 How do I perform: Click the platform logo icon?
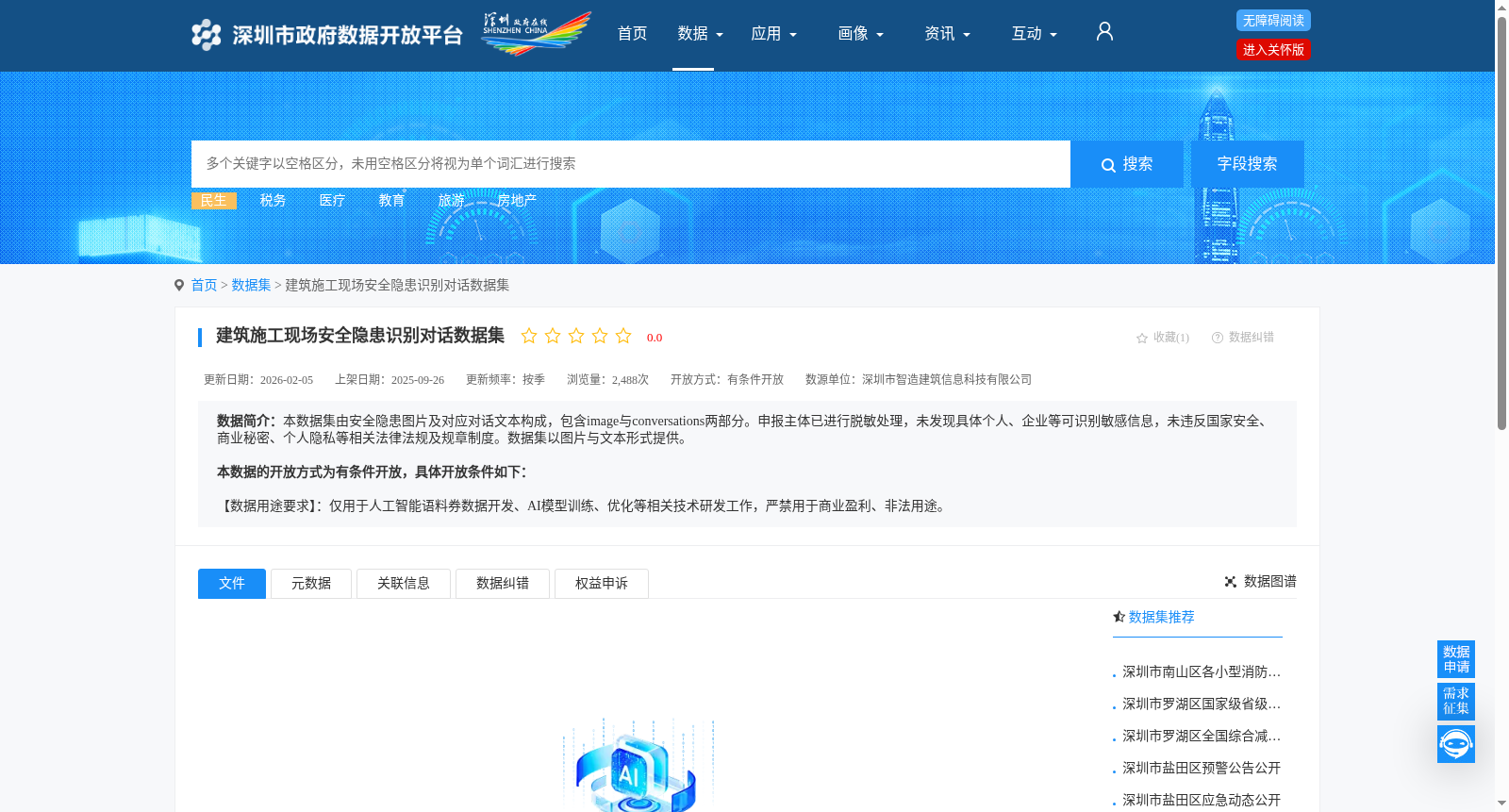(206, 35)
